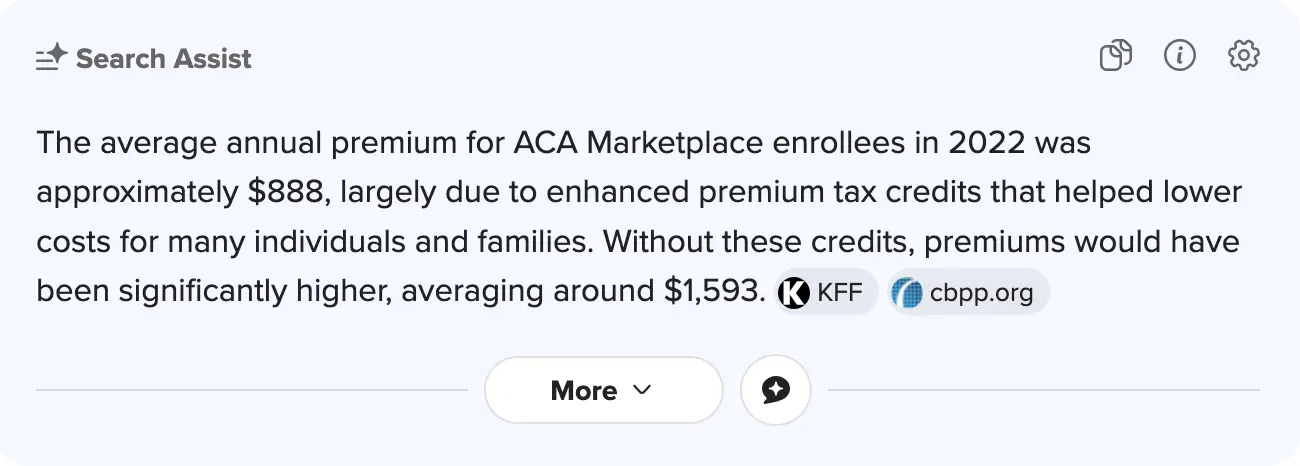The image size is (1300, 466).
Task: Open Search Assist settings gear
Action: click(x=1244, y=56)
